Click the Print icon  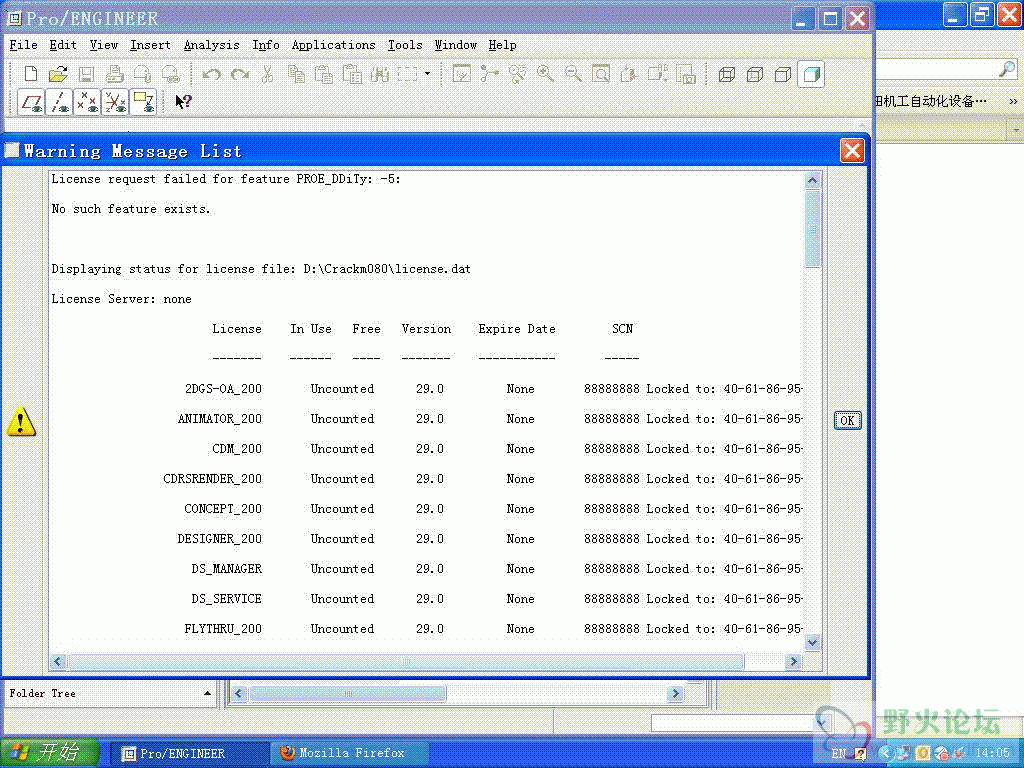[114, 74]
